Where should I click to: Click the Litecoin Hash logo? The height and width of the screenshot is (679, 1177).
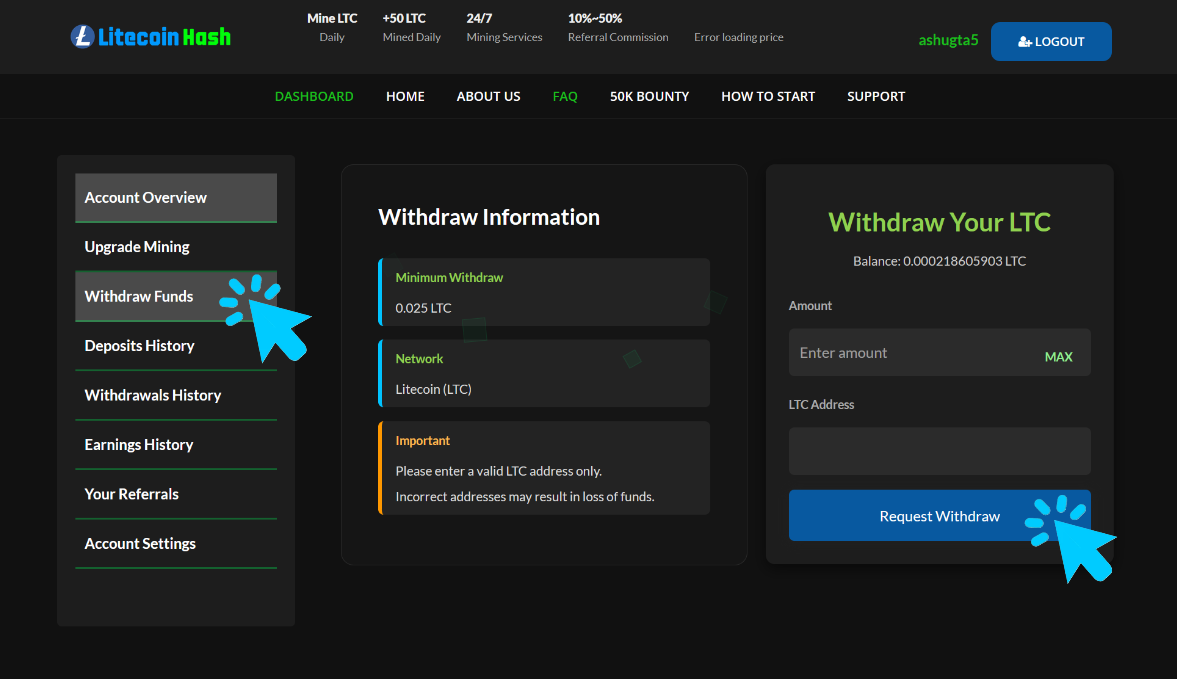point(150,36)
